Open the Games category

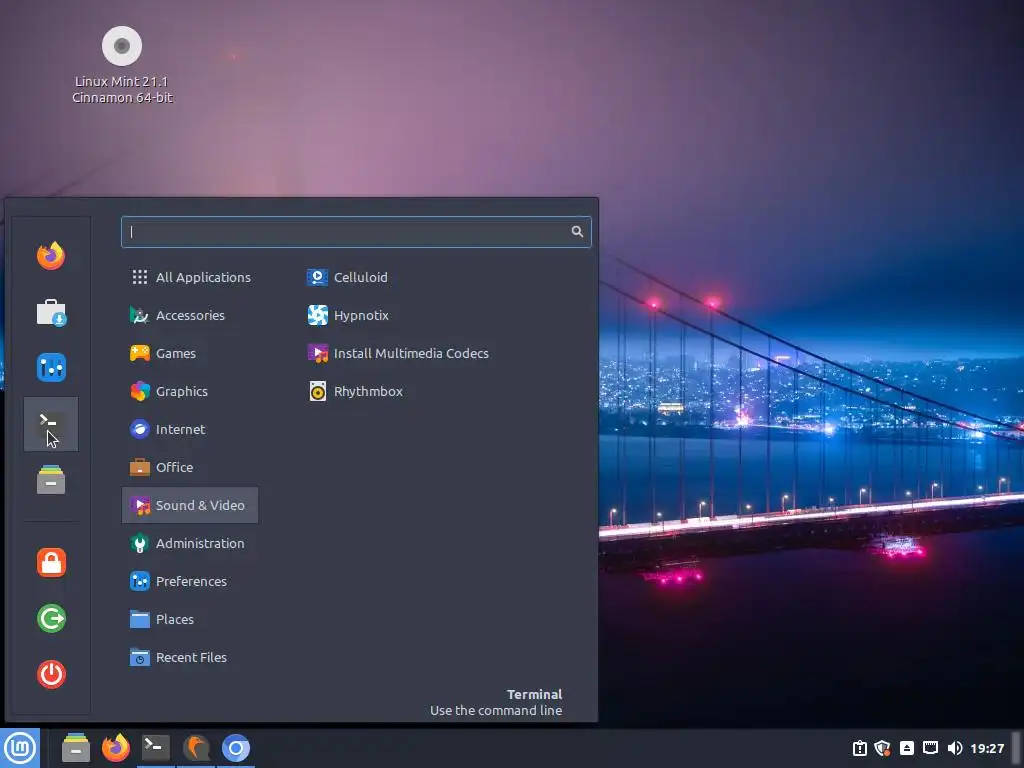click(x=190, y=353)
